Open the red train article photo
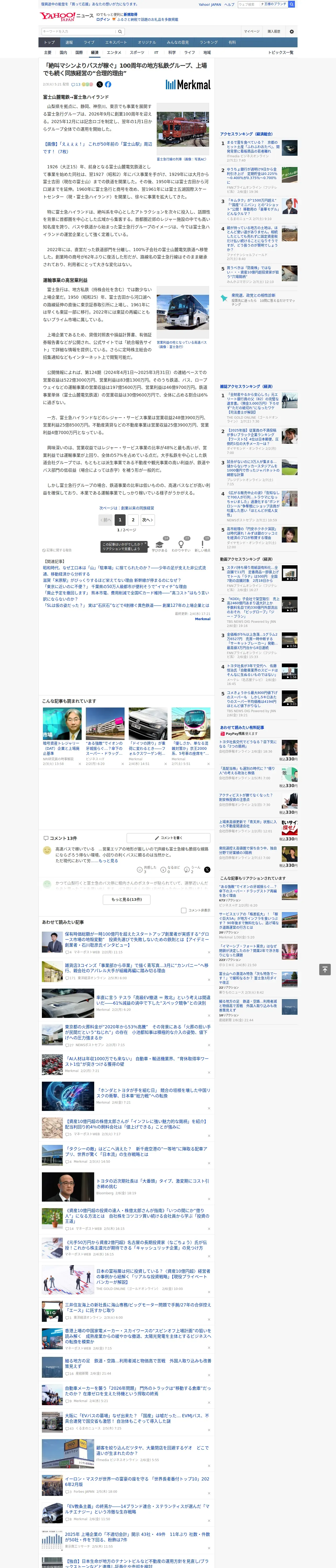This screenshot has height=1568, width=336. click(183, 130)
